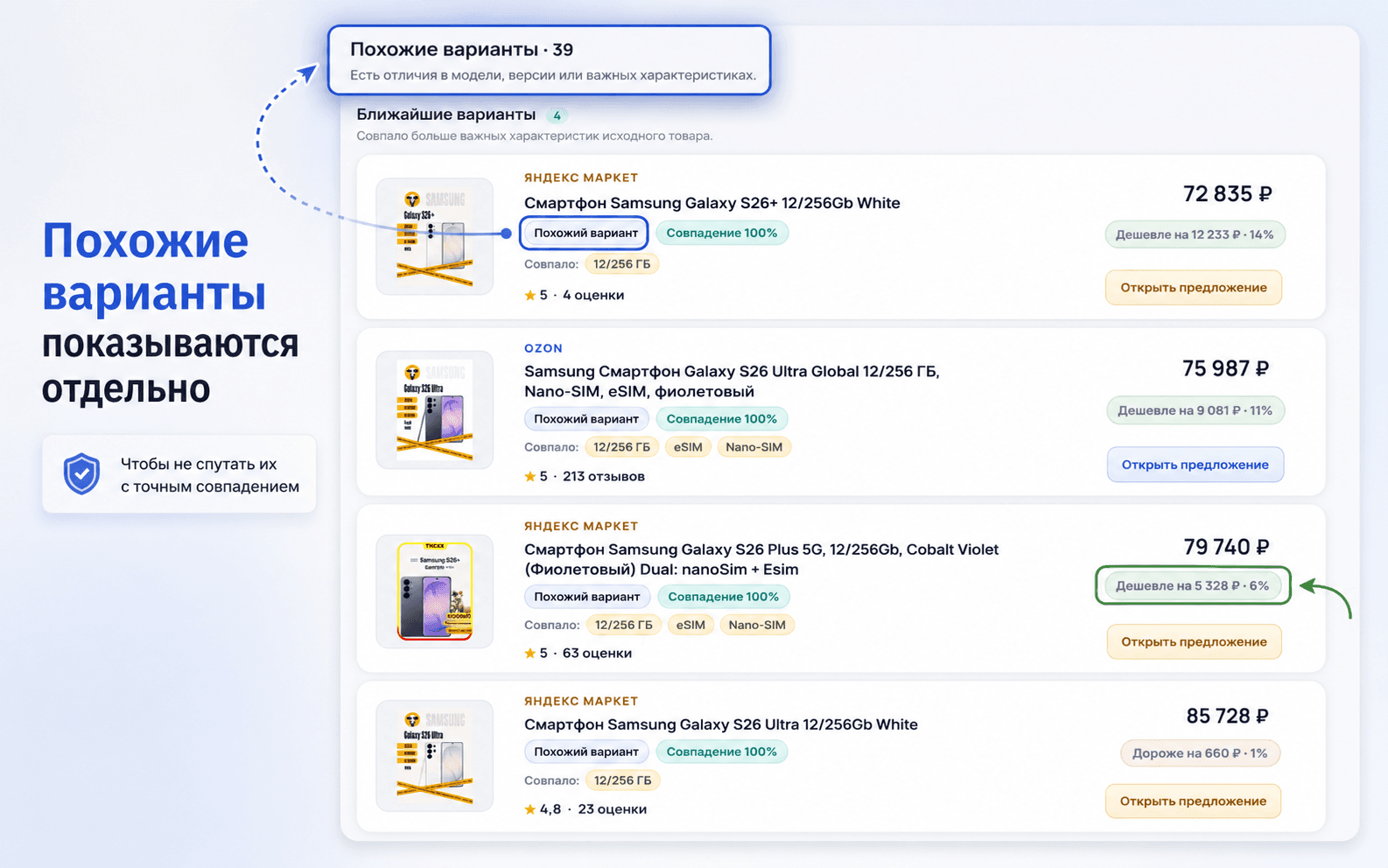Image resolution: width=1388 pixels, height=868 pixels.
Task: Click the 85 728 ₽ price
Action: point(1228,716)
